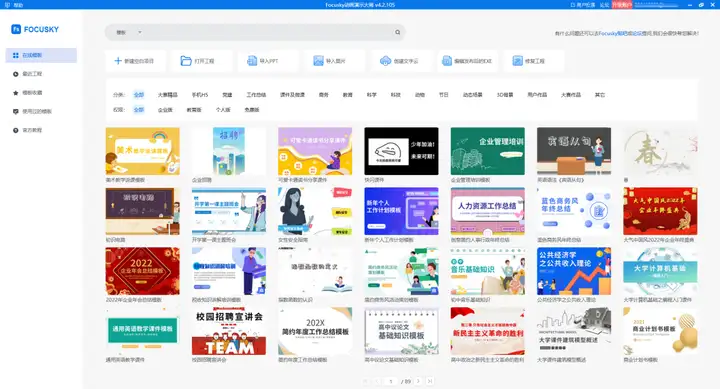The width and height of the screenshot is (720, 389).
Task: Go to the previous page arrow
Action: [378, 381]
